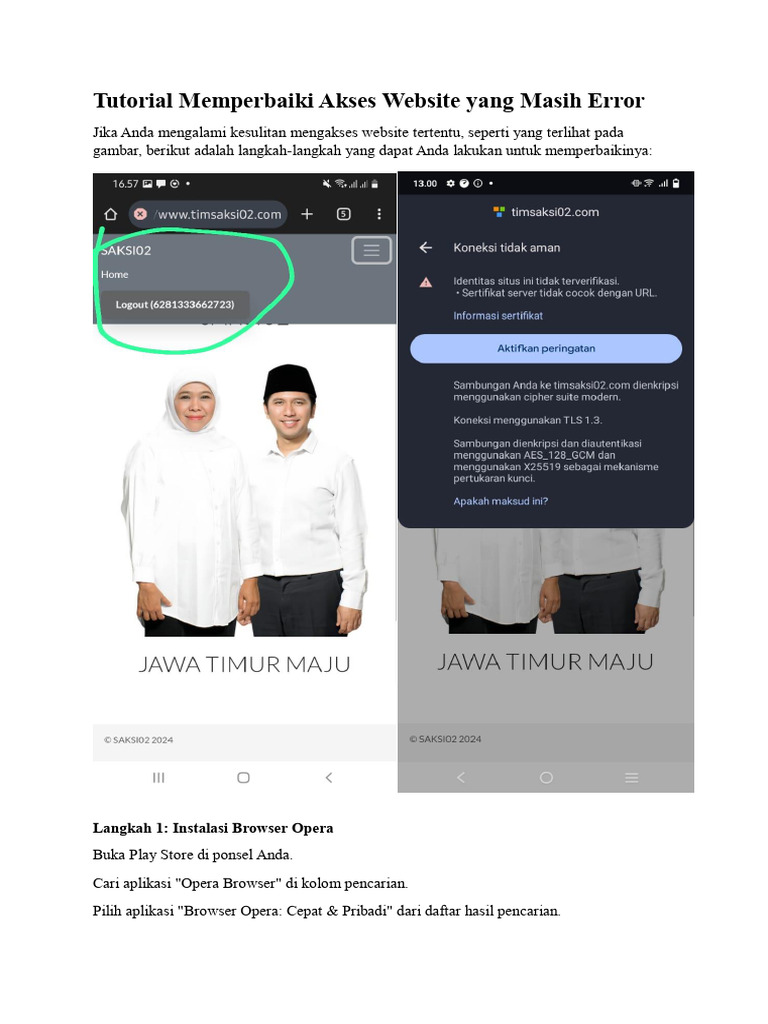768x1024 pixels.
Task: Tap the red site-error icon in address bar
Action: point(140,214)
